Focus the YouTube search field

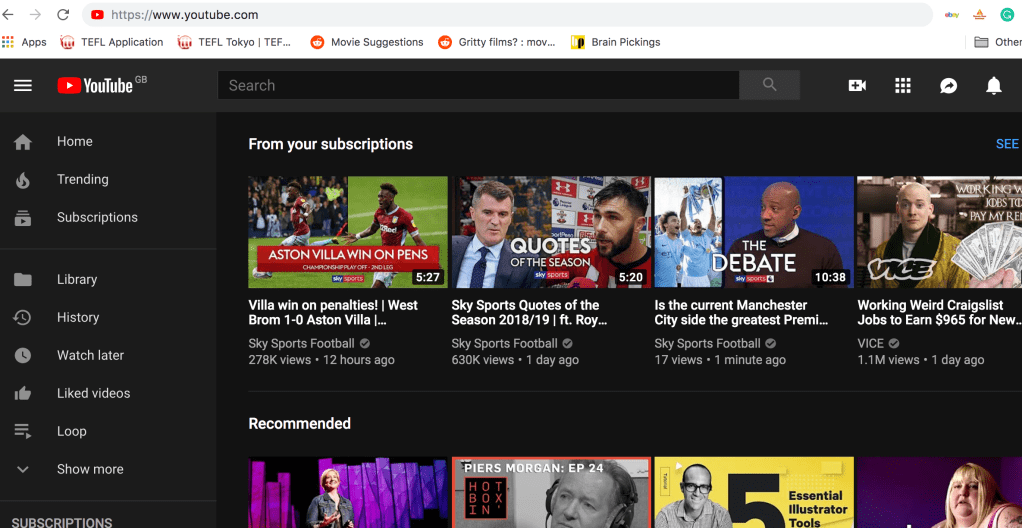pyautogui.click(x=478, y=86)
